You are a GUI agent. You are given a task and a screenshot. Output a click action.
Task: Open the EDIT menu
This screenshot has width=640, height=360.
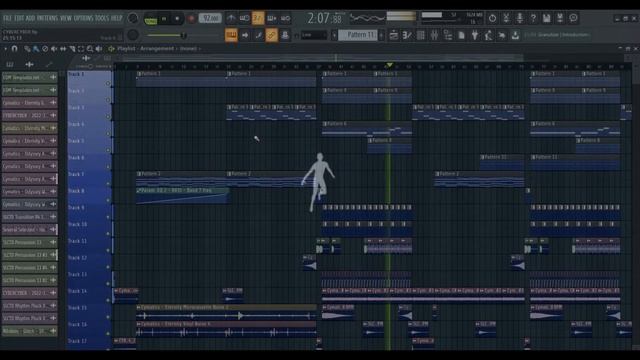(19, 18)
